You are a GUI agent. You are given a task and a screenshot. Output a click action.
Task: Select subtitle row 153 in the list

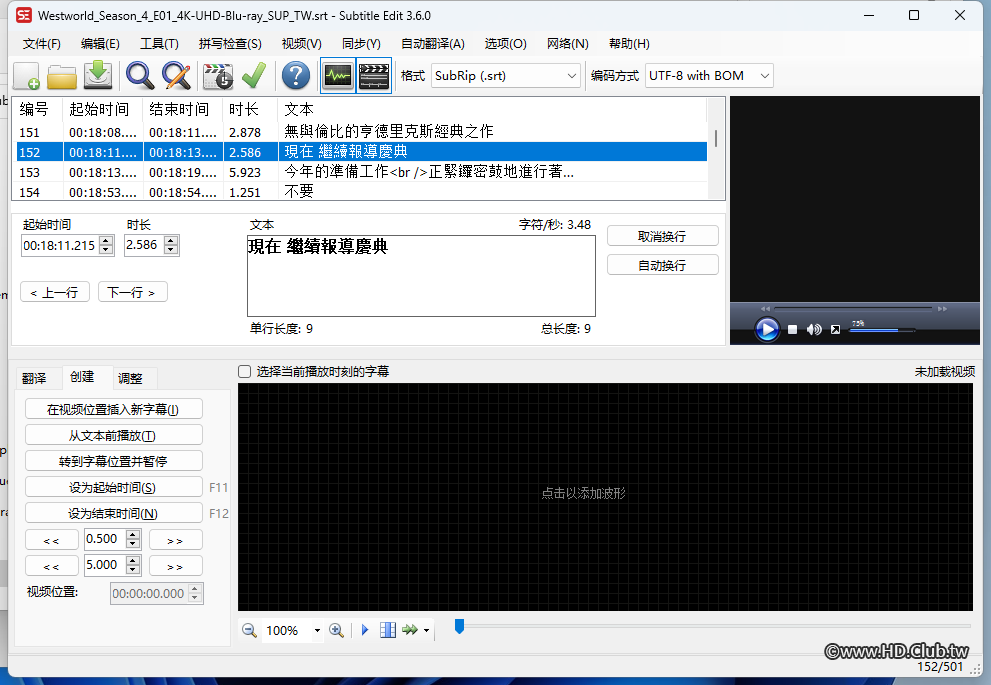[x=300, y=173]
